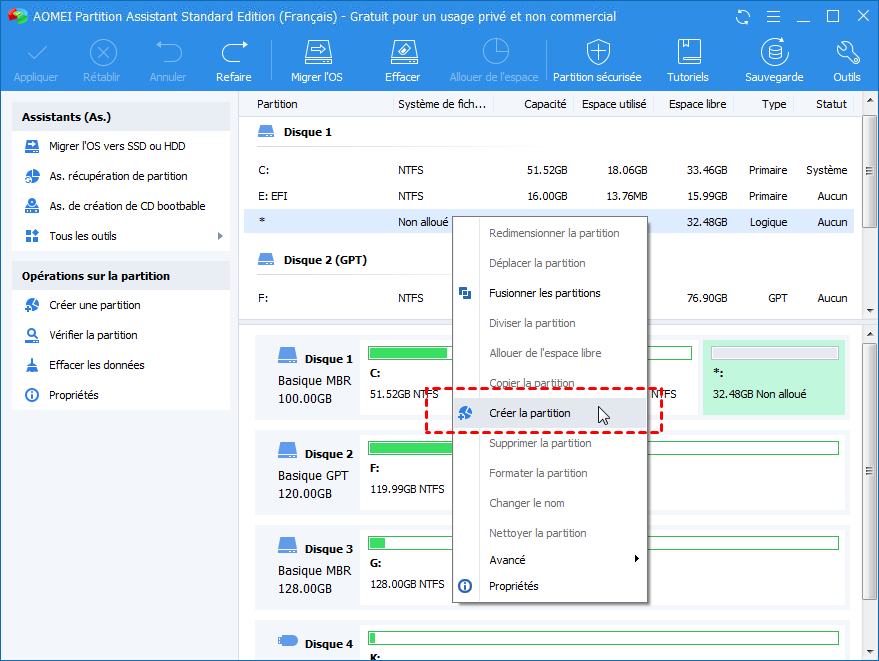Screen dimensions: 879x661
Task: Click Créer une partition in sidebar
Action: pyautogui.click(x=95, y=305)
